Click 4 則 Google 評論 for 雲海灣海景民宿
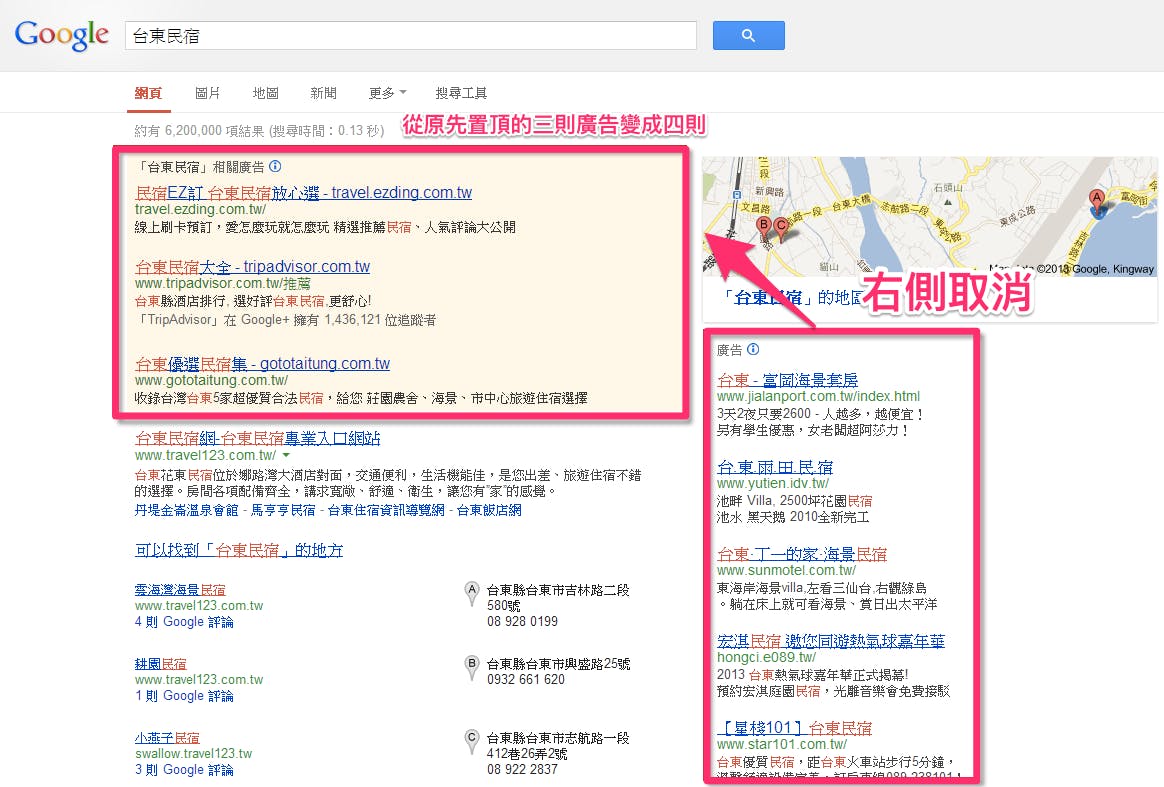This screenshot has width=1164, height=787. click(183, 621)
